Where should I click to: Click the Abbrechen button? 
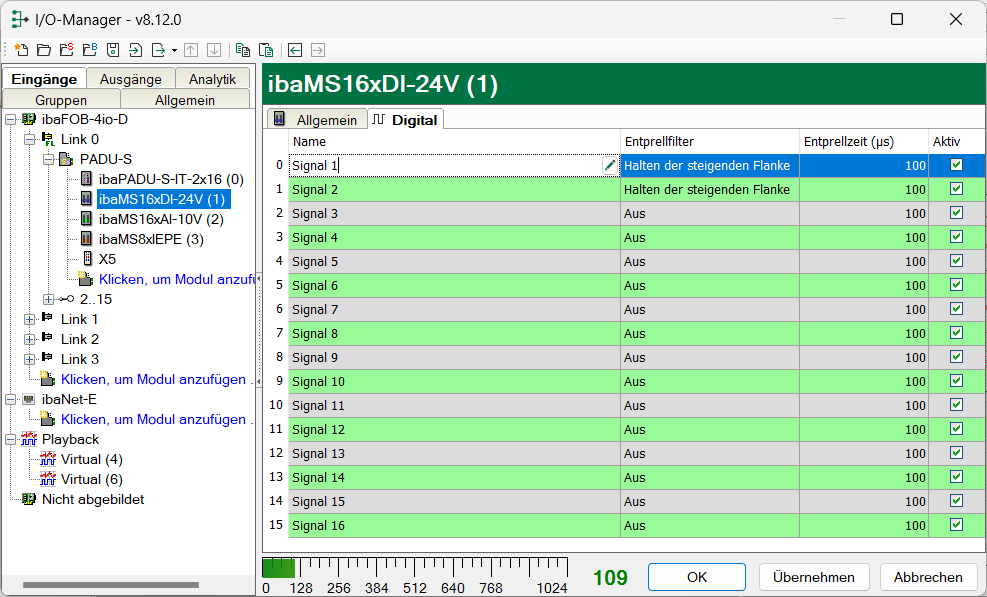click(x=928, y=577)
